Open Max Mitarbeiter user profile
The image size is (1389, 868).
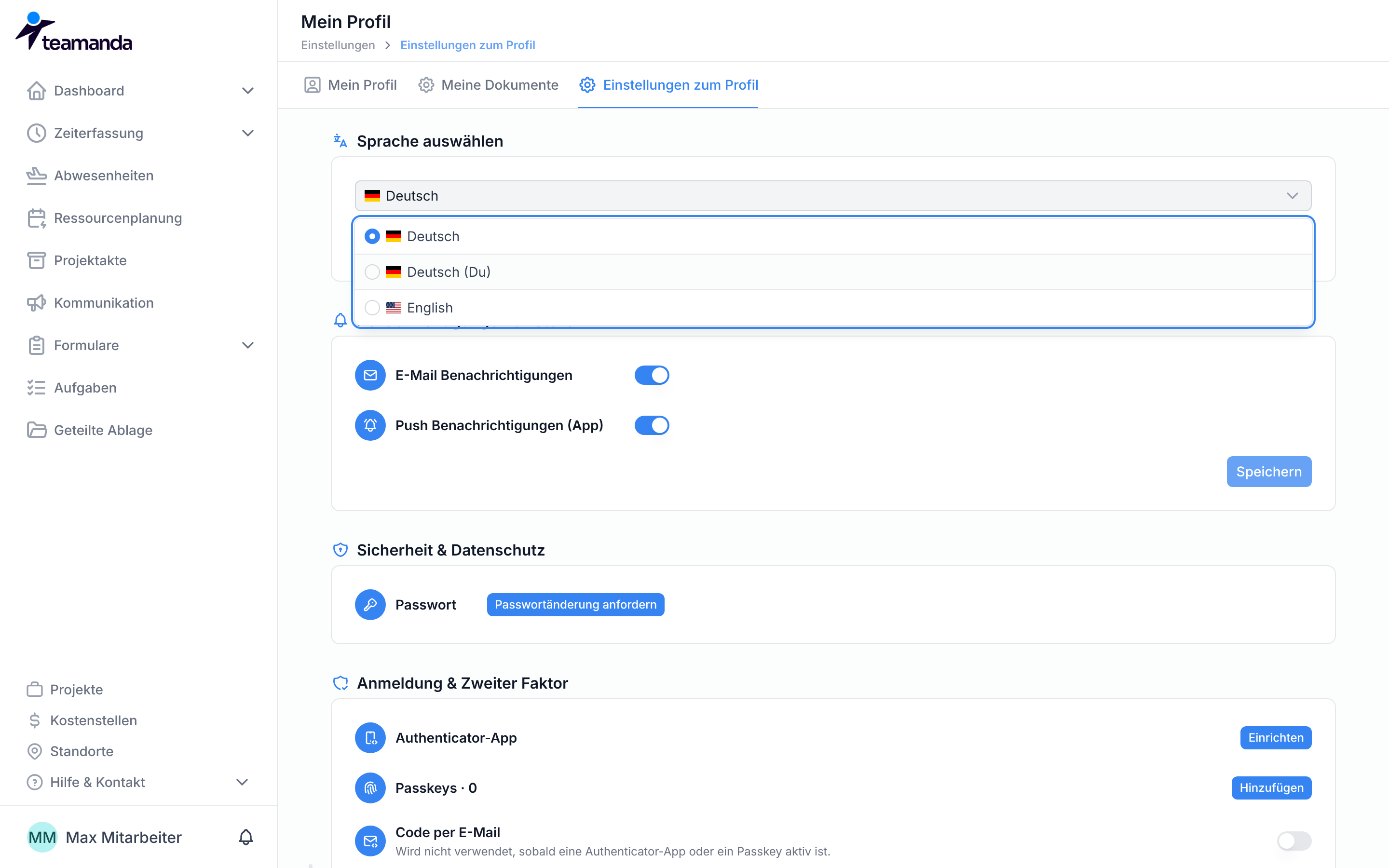click(123, 837)
